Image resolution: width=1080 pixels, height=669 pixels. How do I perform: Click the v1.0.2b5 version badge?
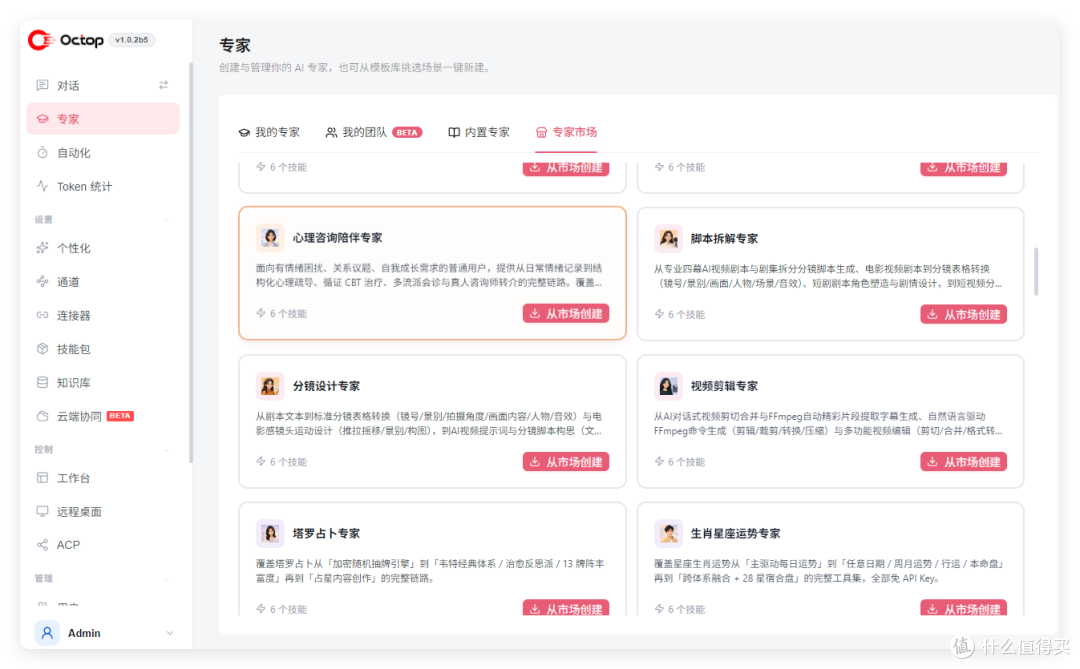tap(132, 40)
